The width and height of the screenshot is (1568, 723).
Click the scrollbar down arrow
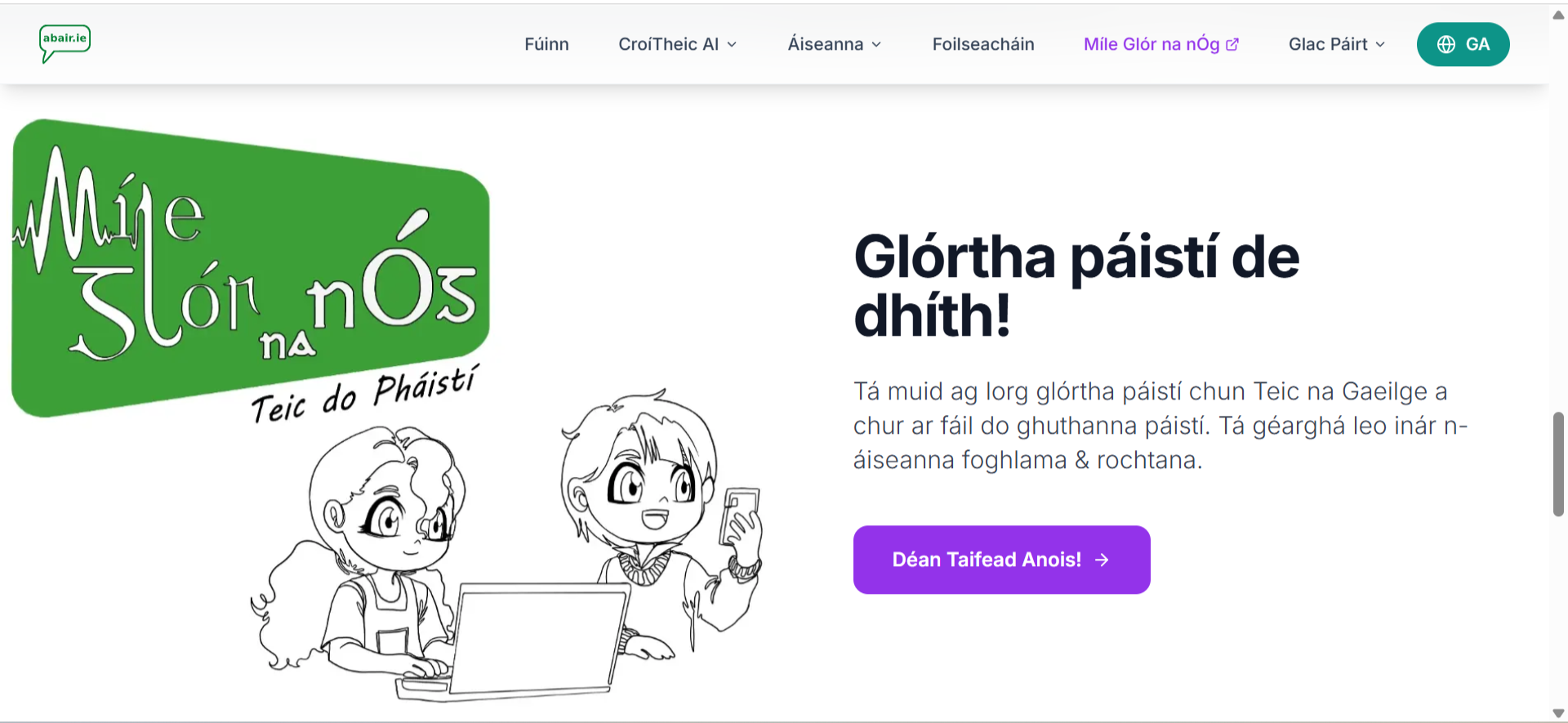[x=1558, y=713]
